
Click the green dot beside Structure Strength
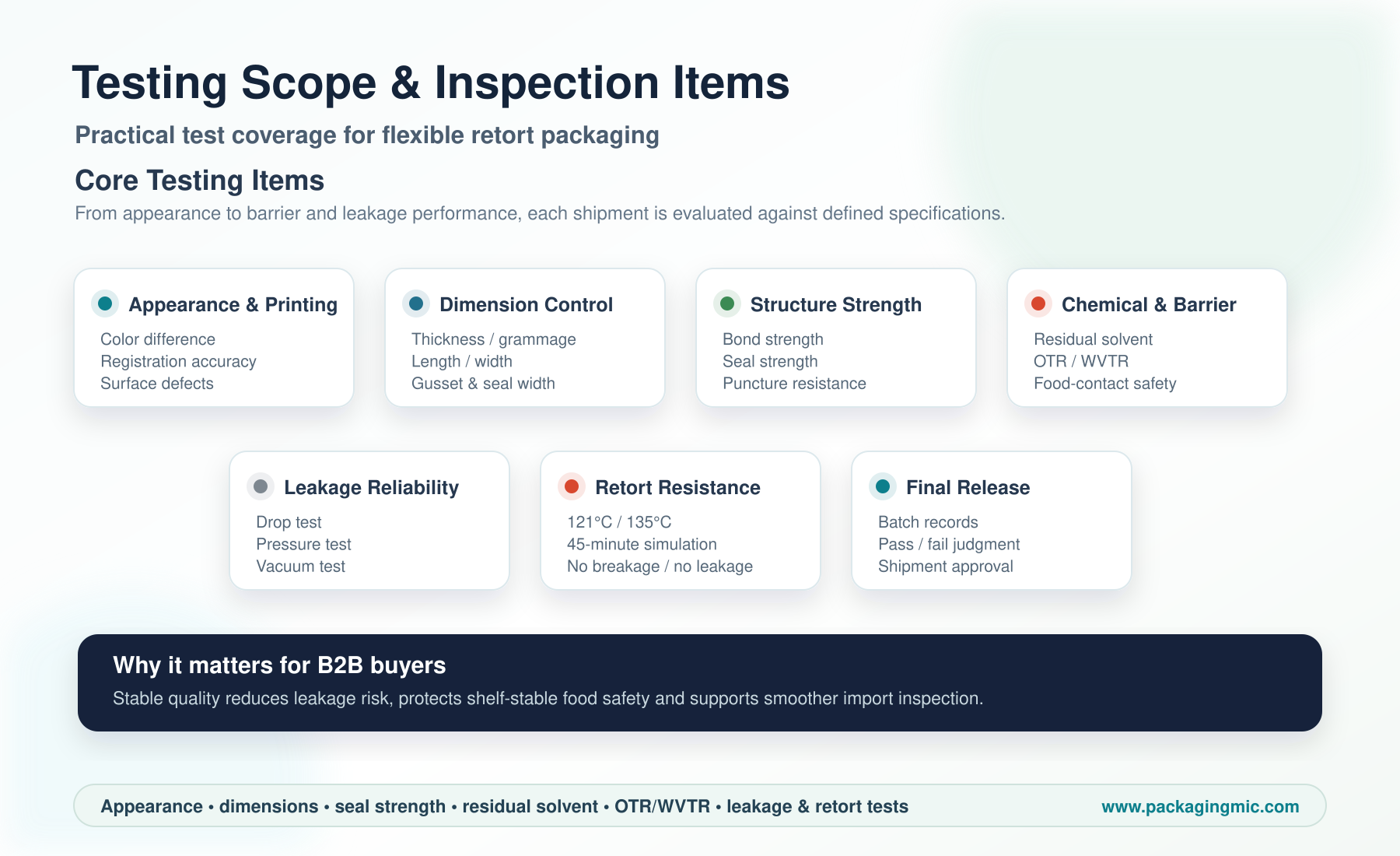727,303
